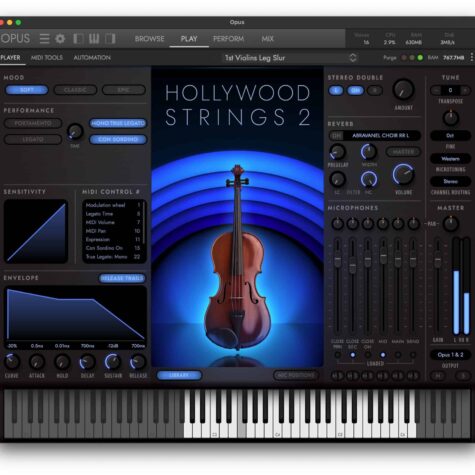Adjust the envelope Attack knob
The width and height of the screenshot is (475, 475).
(x=37, y=362)
